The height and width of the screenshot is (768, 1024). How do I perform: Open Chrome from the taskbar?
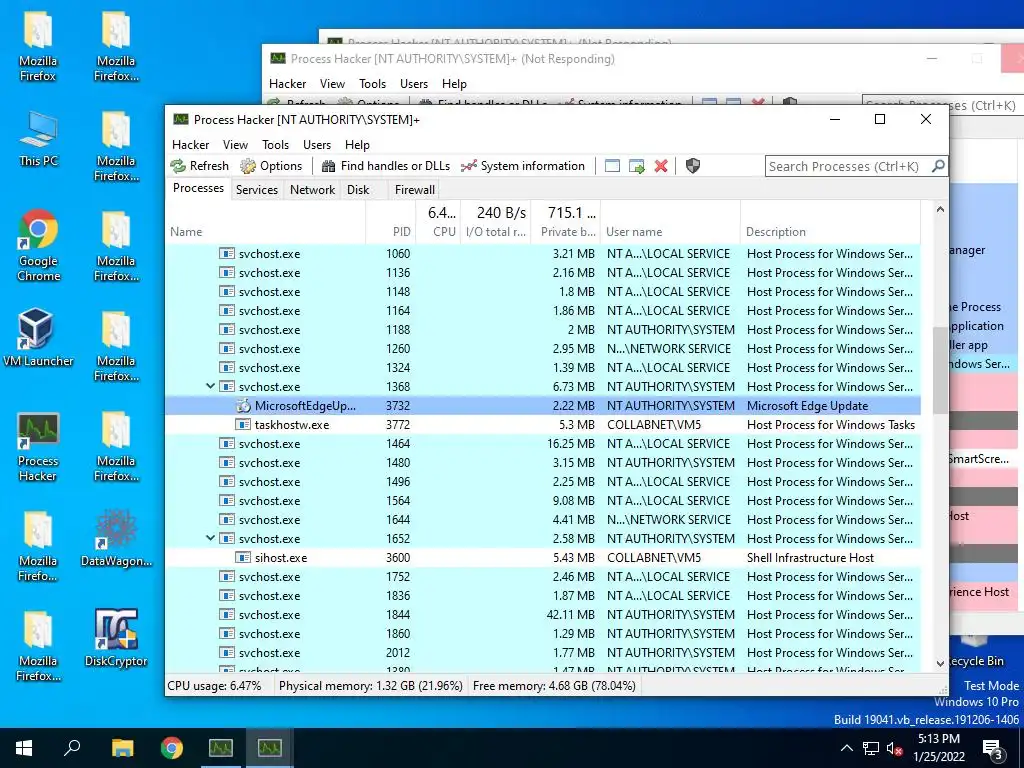pos(172,748)
